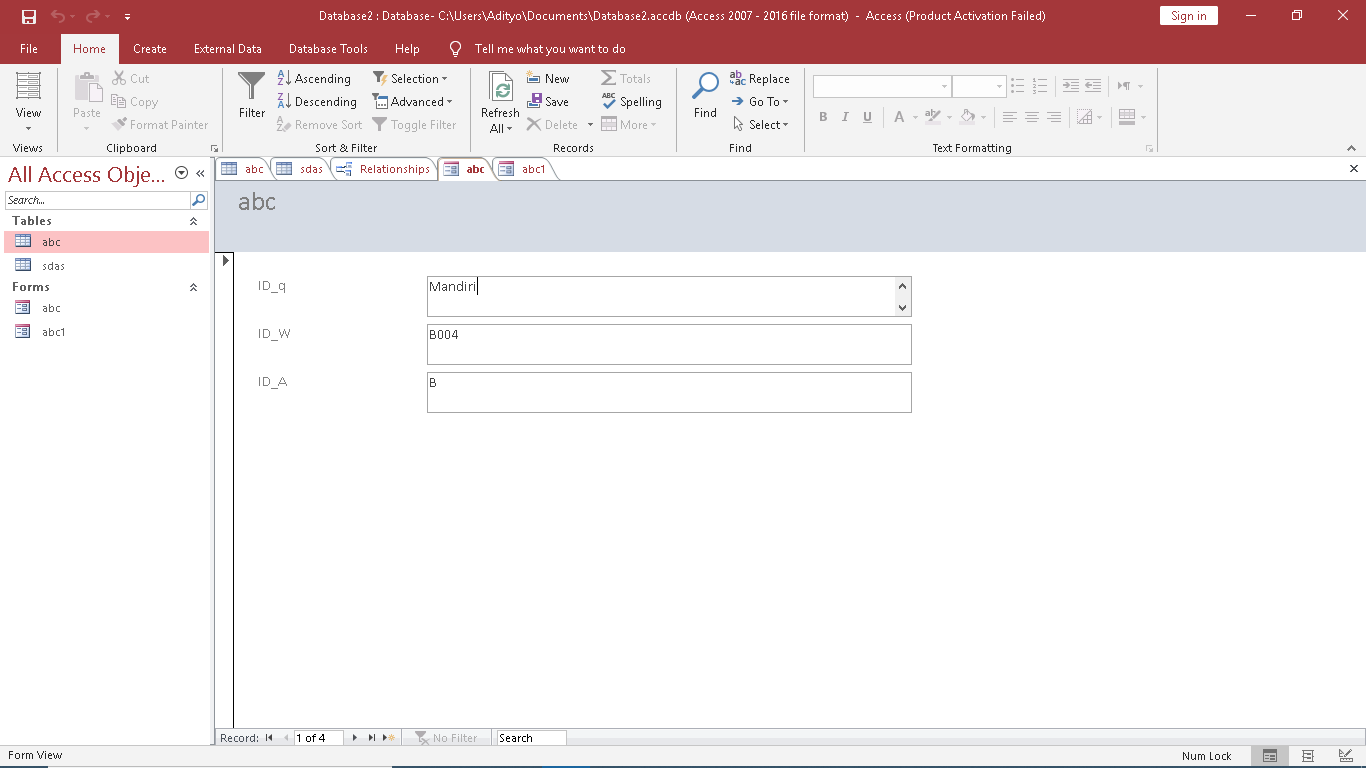Click the ID_W text field
The height and width of the screenshot is (768, 1366).
(x=668, y=344)
